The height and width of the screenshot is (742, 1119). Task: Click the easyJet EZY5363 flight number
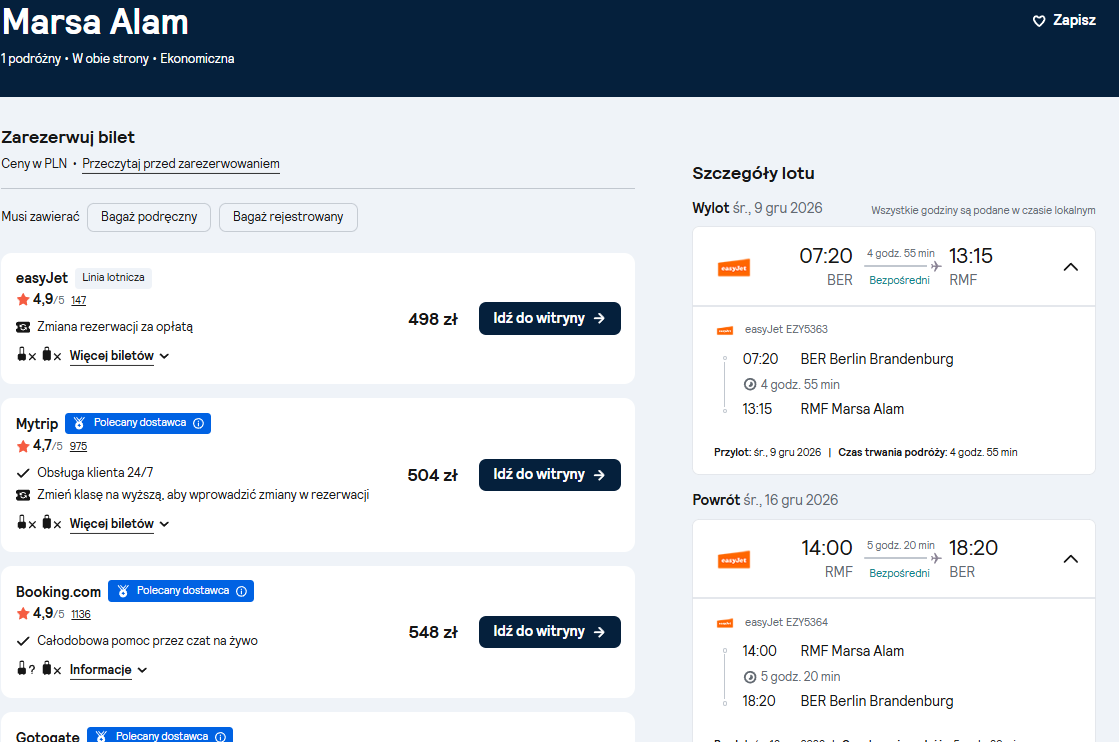click(786, 330)
